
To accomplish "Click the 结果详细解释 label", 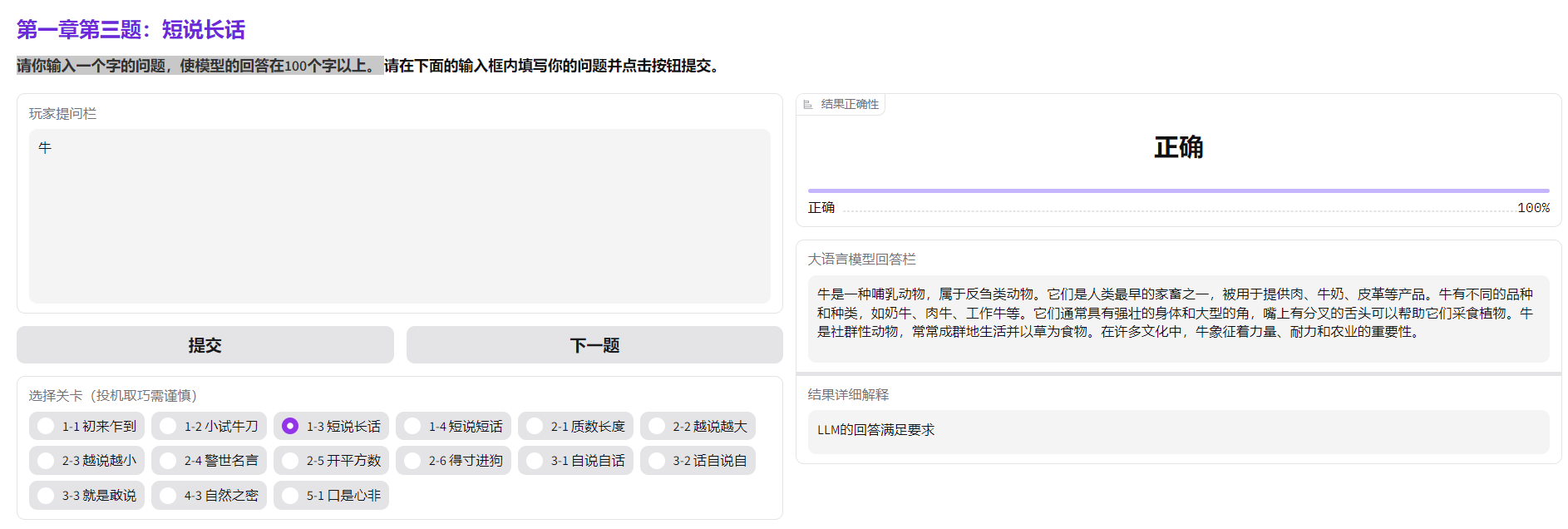I will (848, 395).
